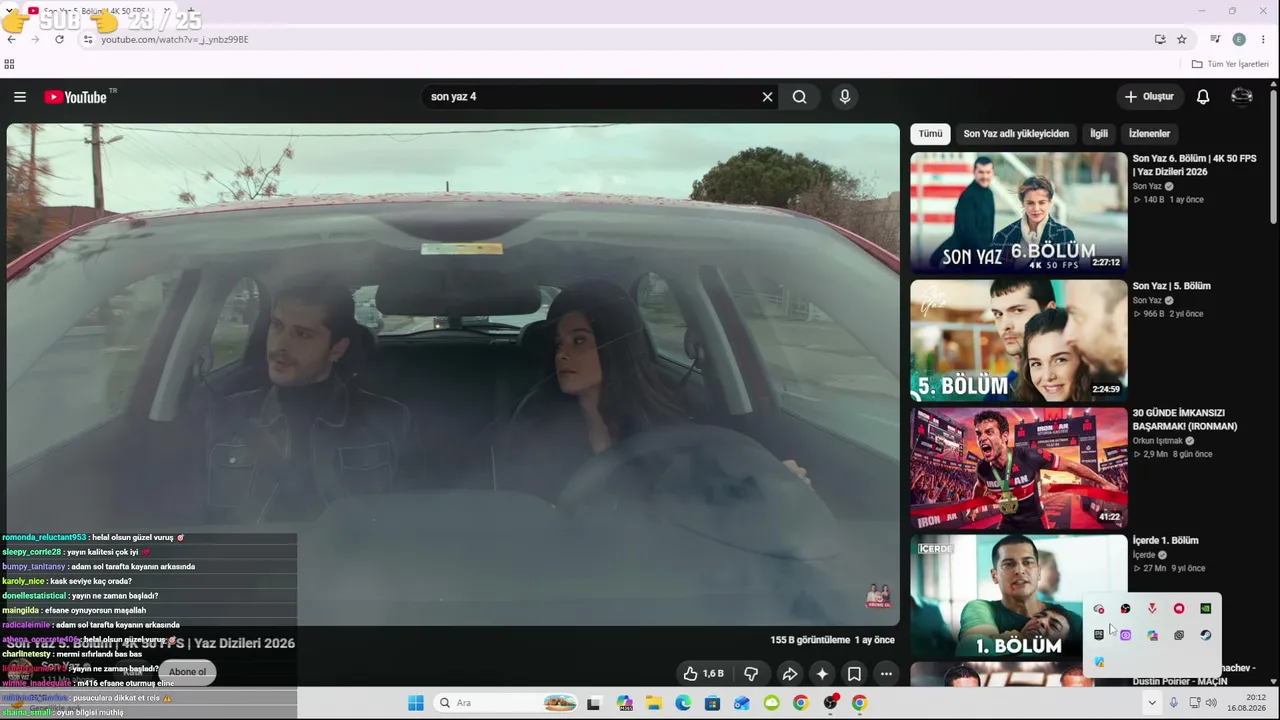Open YouTube notifications bell
The height and width of the screenshot is (720, 1280).
click(x=1203, y=97)
